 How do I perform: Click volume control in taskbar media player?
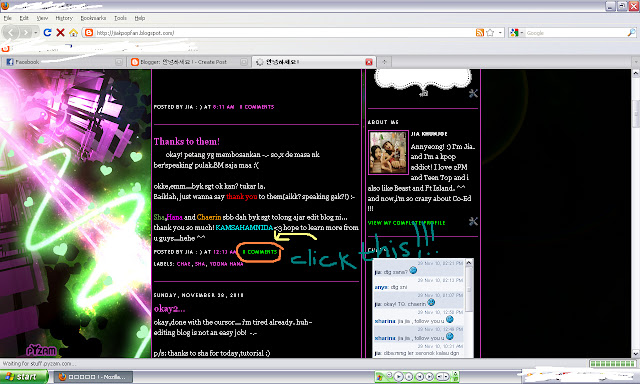click(x=442, y=377)
